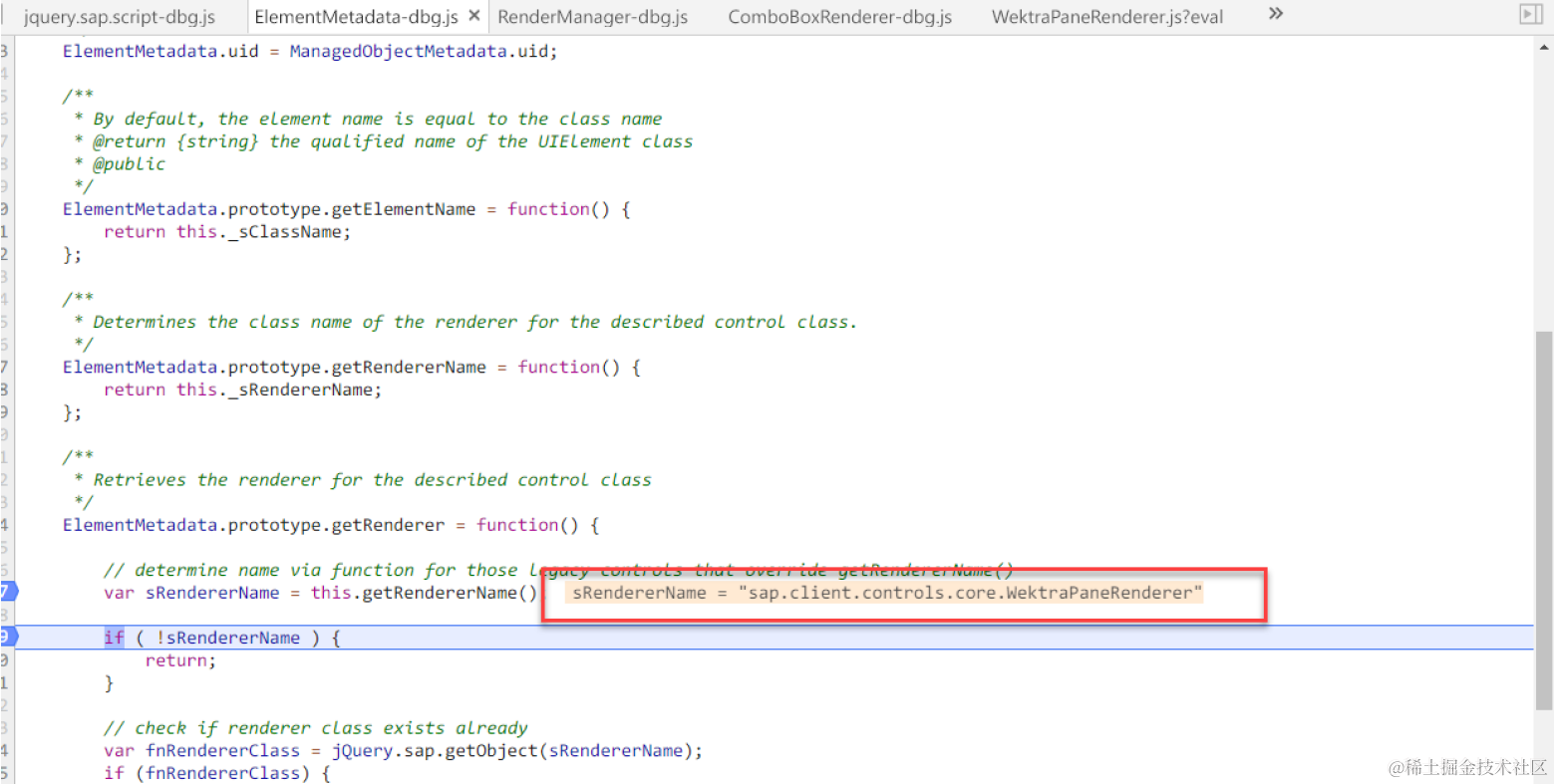Screen dimensions: 1554x784
Task: Select the ElementMetadata-dbg.js tab
Action: 356,17
